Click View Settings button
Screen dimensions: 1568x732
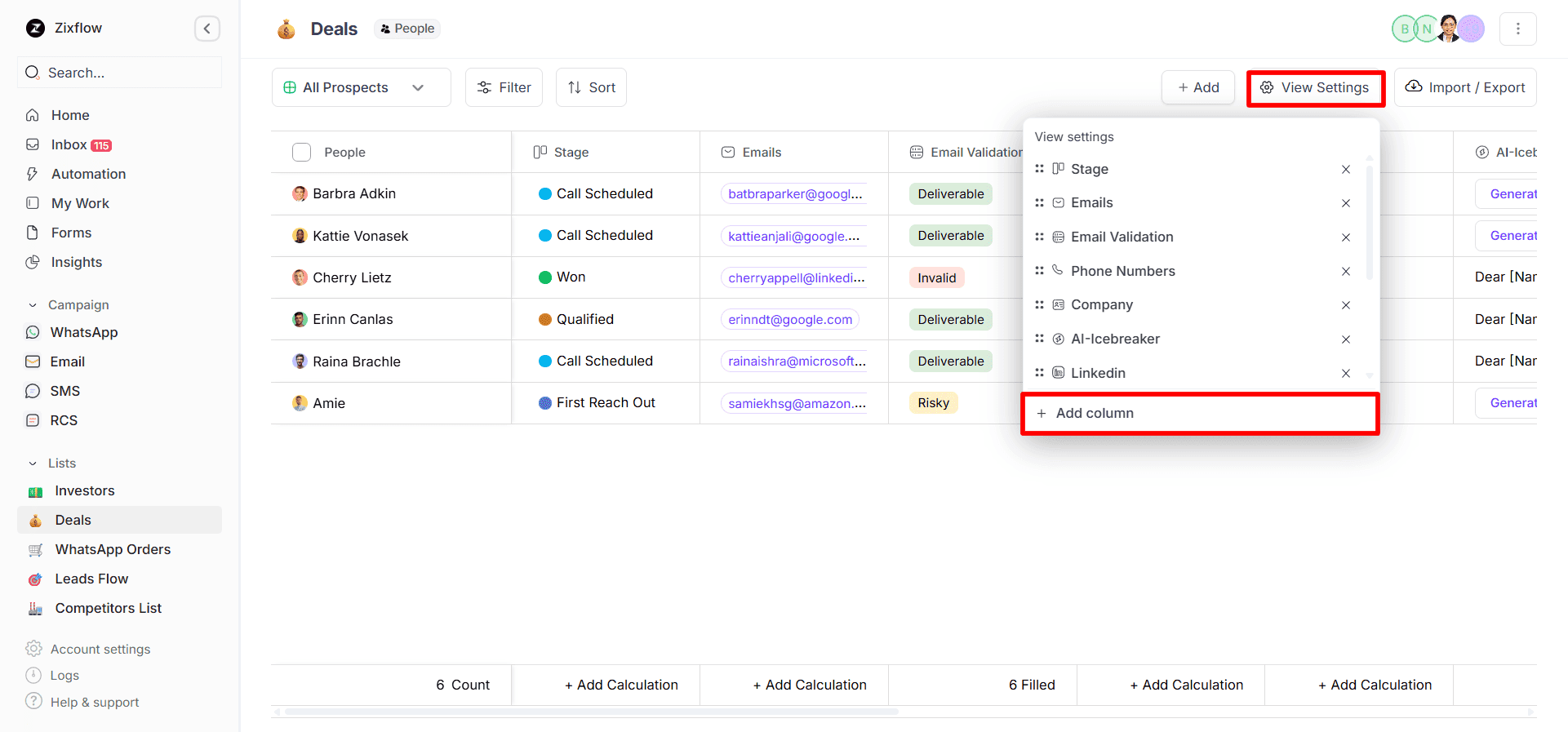click(1315, 87)
